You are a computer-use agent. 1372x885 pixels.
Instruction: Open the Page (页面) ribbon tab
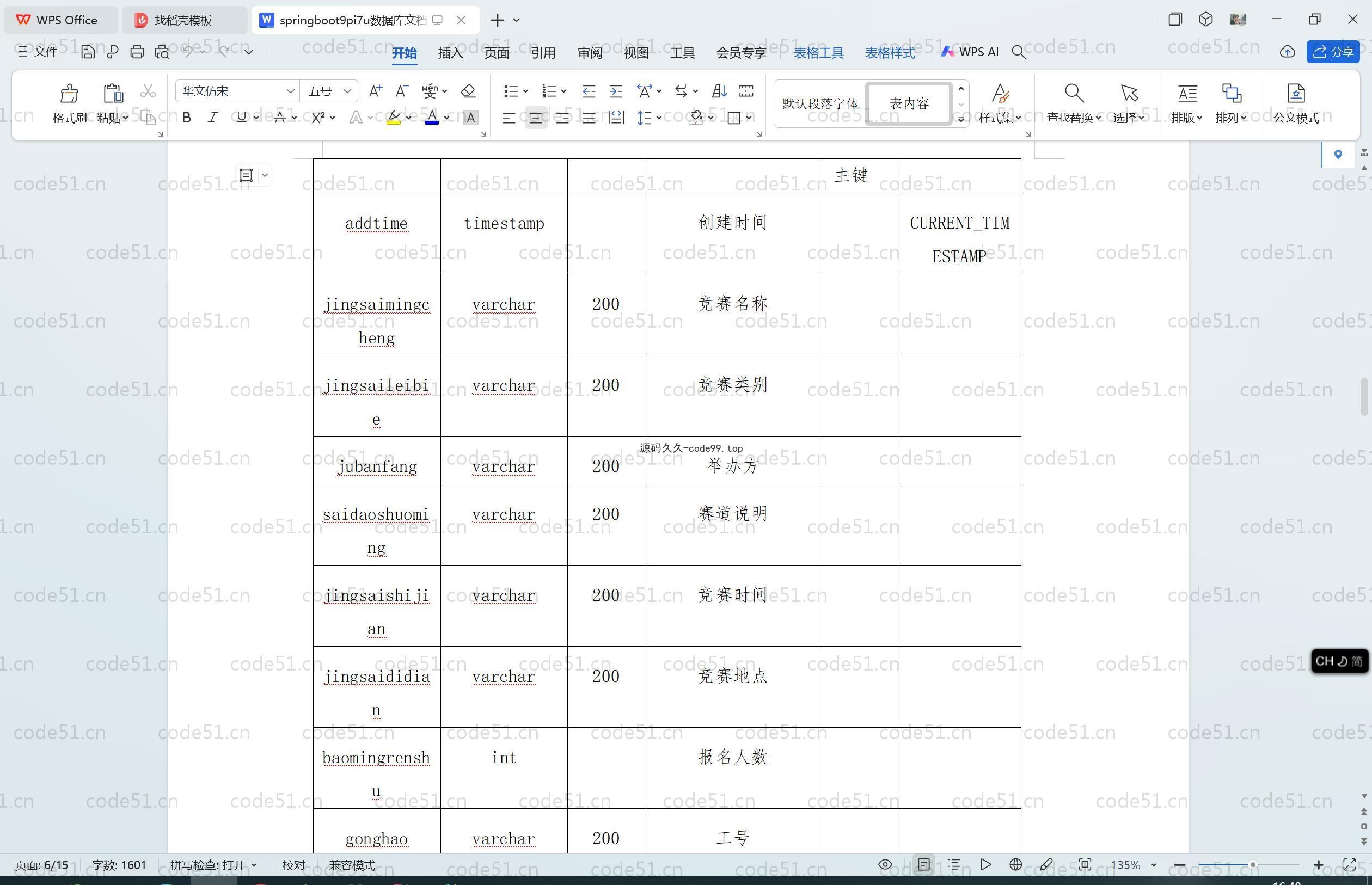point(497,52)
